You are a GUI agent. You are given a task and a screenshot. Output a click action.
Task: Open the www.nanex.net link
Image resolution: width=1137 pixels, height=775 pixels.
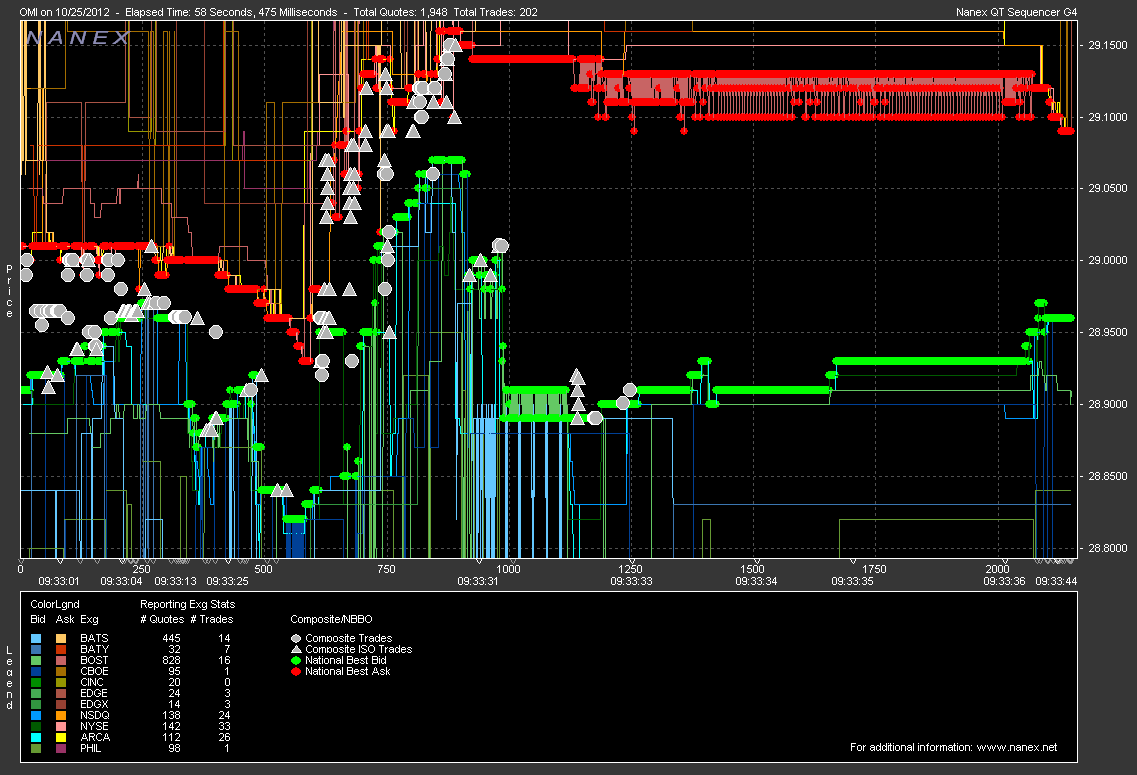[1014, 747]
